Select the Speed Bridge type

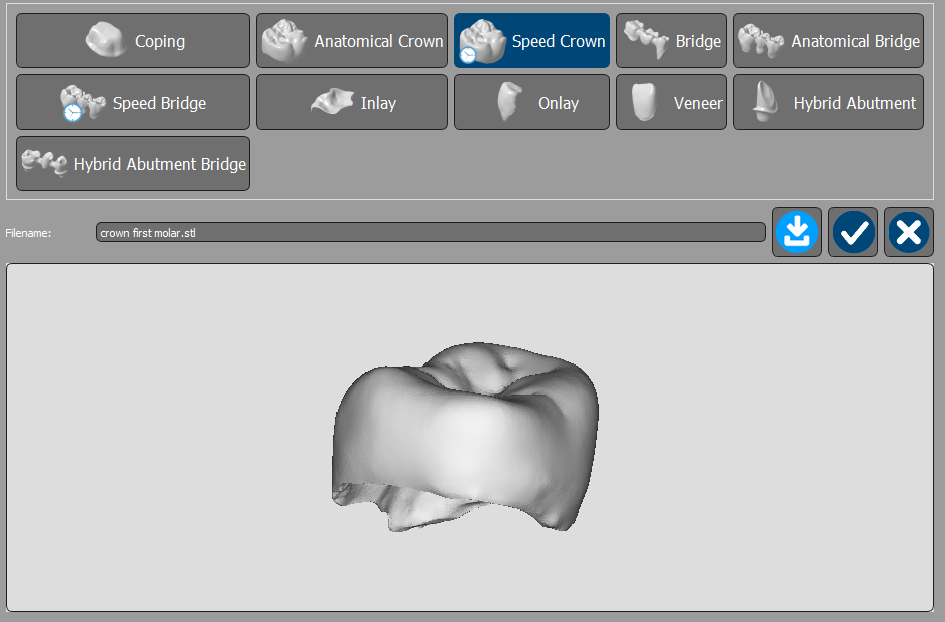coord(133,103)
